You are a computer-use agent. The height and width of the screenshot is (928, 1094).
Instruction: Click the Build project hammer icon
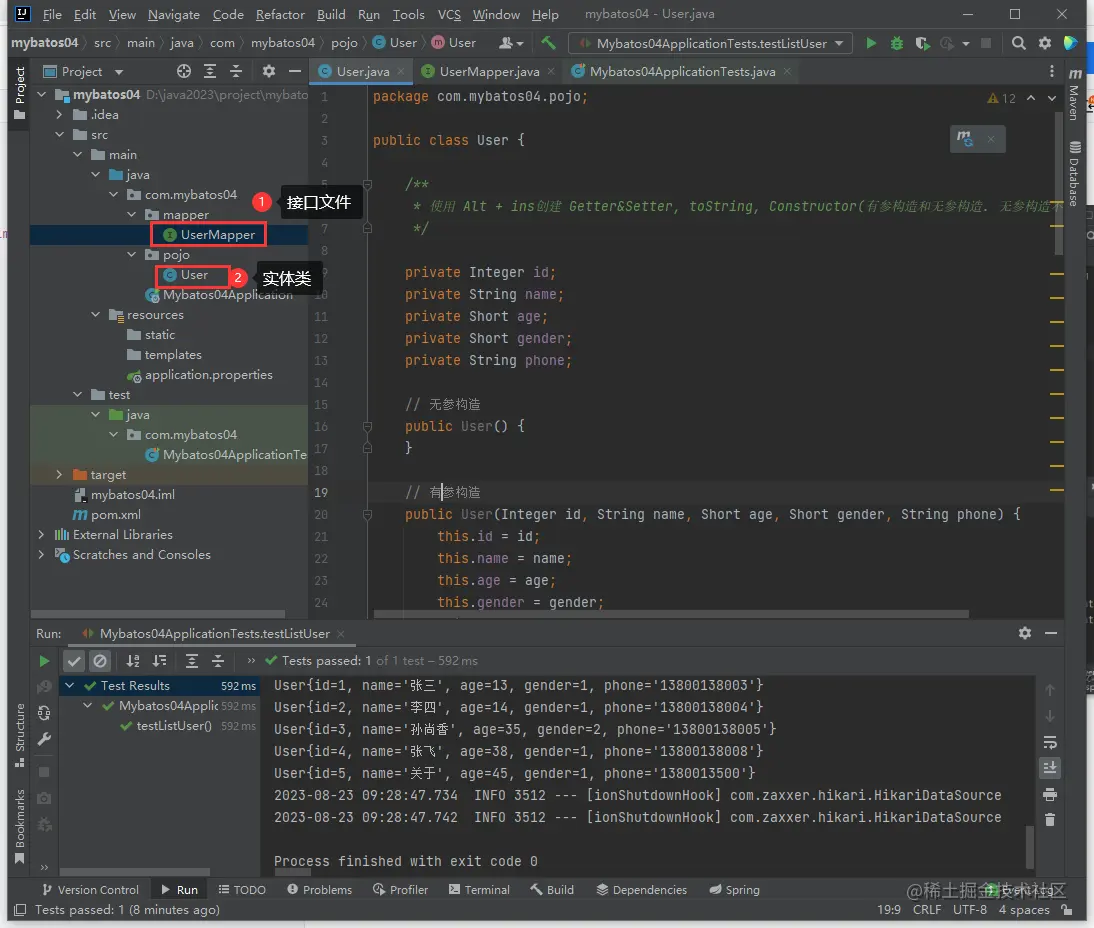tap(548, 43)
